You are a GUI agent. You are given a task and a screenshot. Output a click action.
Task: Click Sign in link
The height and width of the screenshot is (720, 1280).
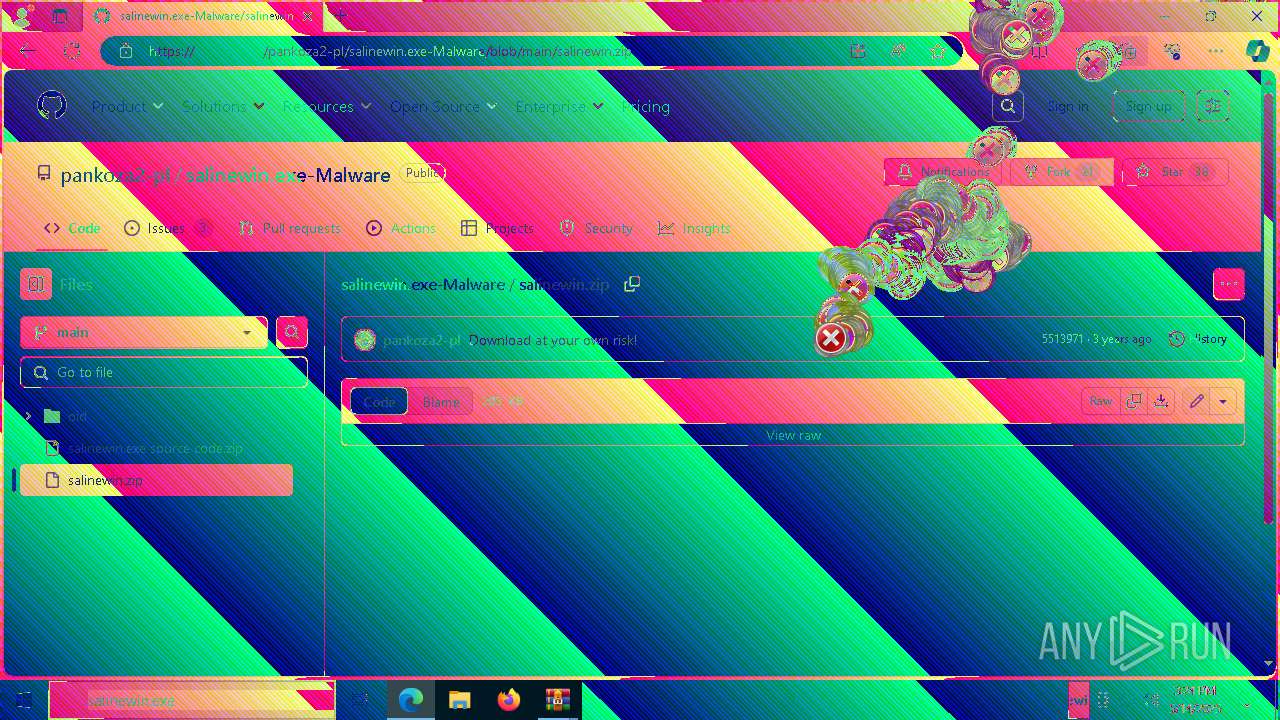(1068, 106)
